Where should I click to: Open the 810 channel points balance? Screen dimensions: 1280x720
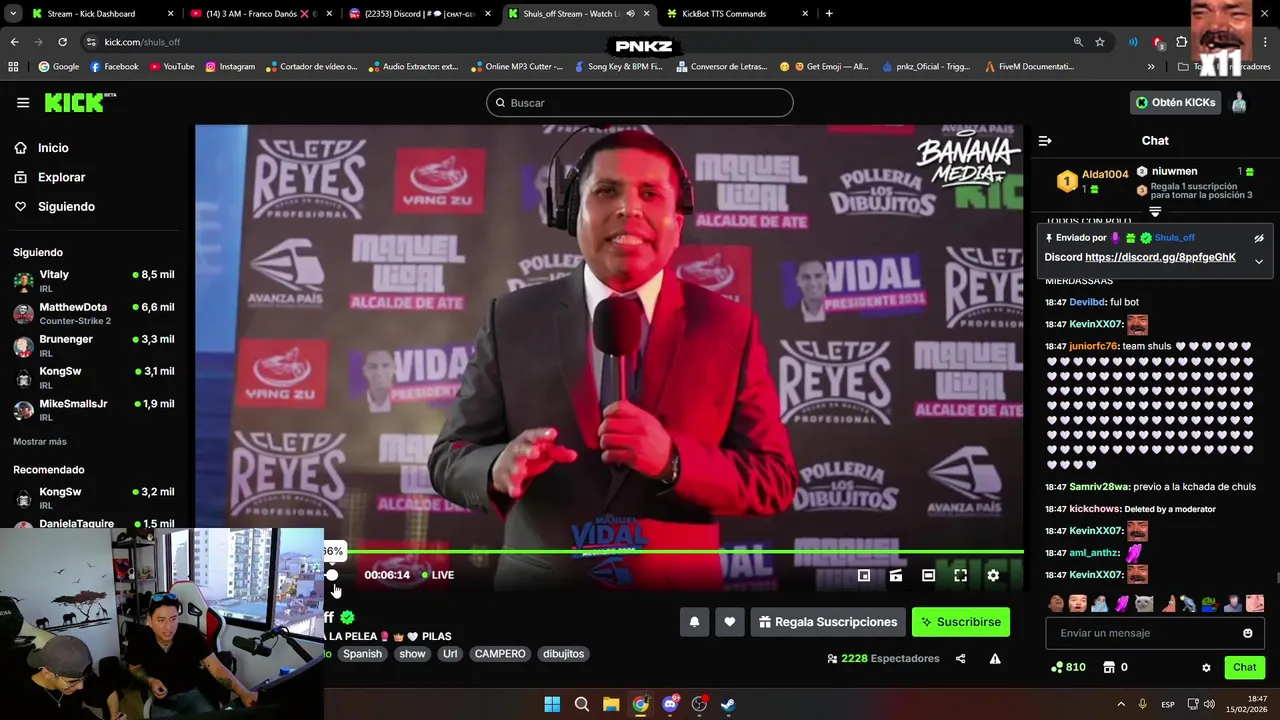pos(1068,667)
